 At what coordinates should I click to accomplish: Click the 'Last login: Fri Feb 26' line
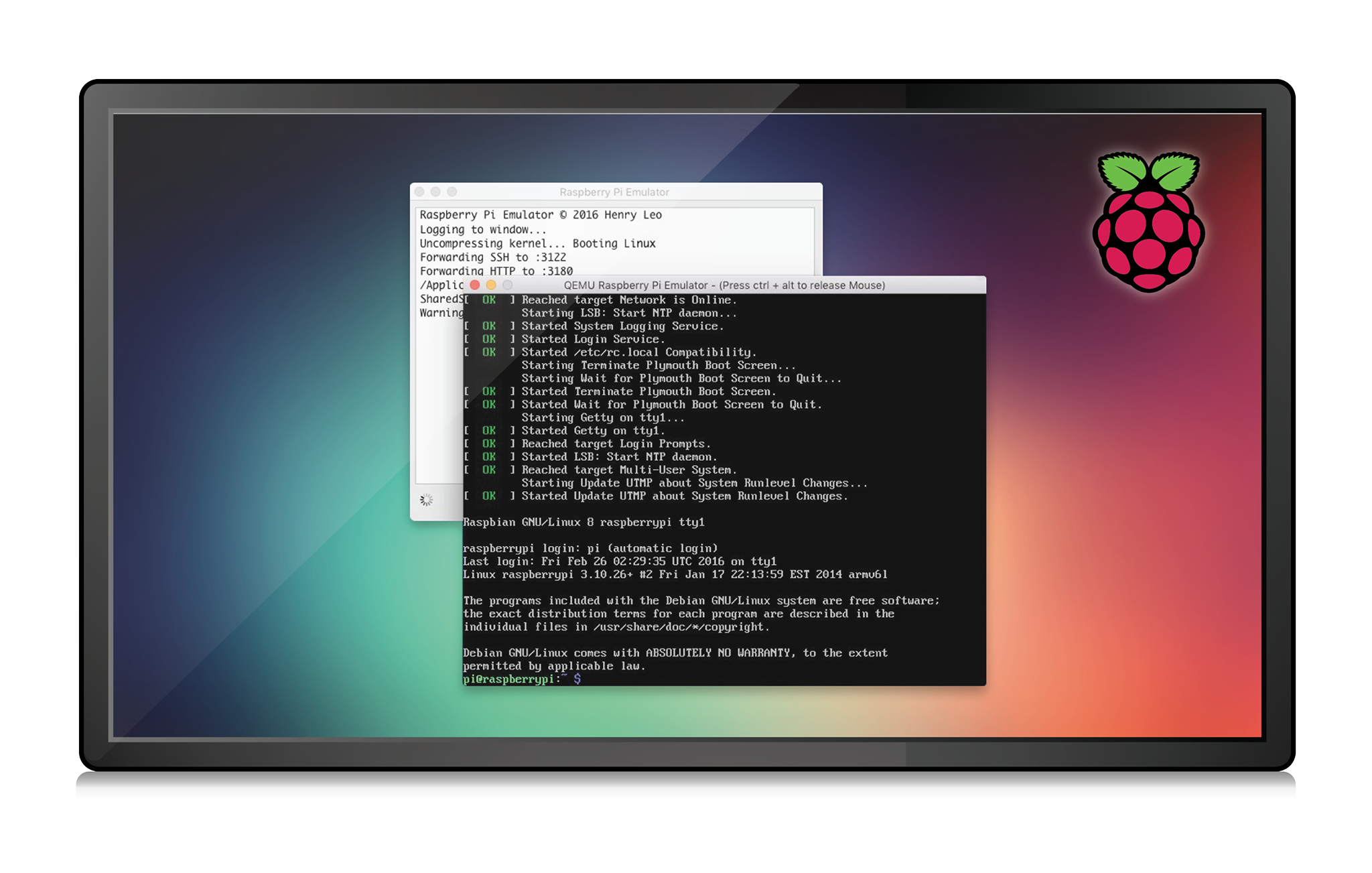[620, 561]
